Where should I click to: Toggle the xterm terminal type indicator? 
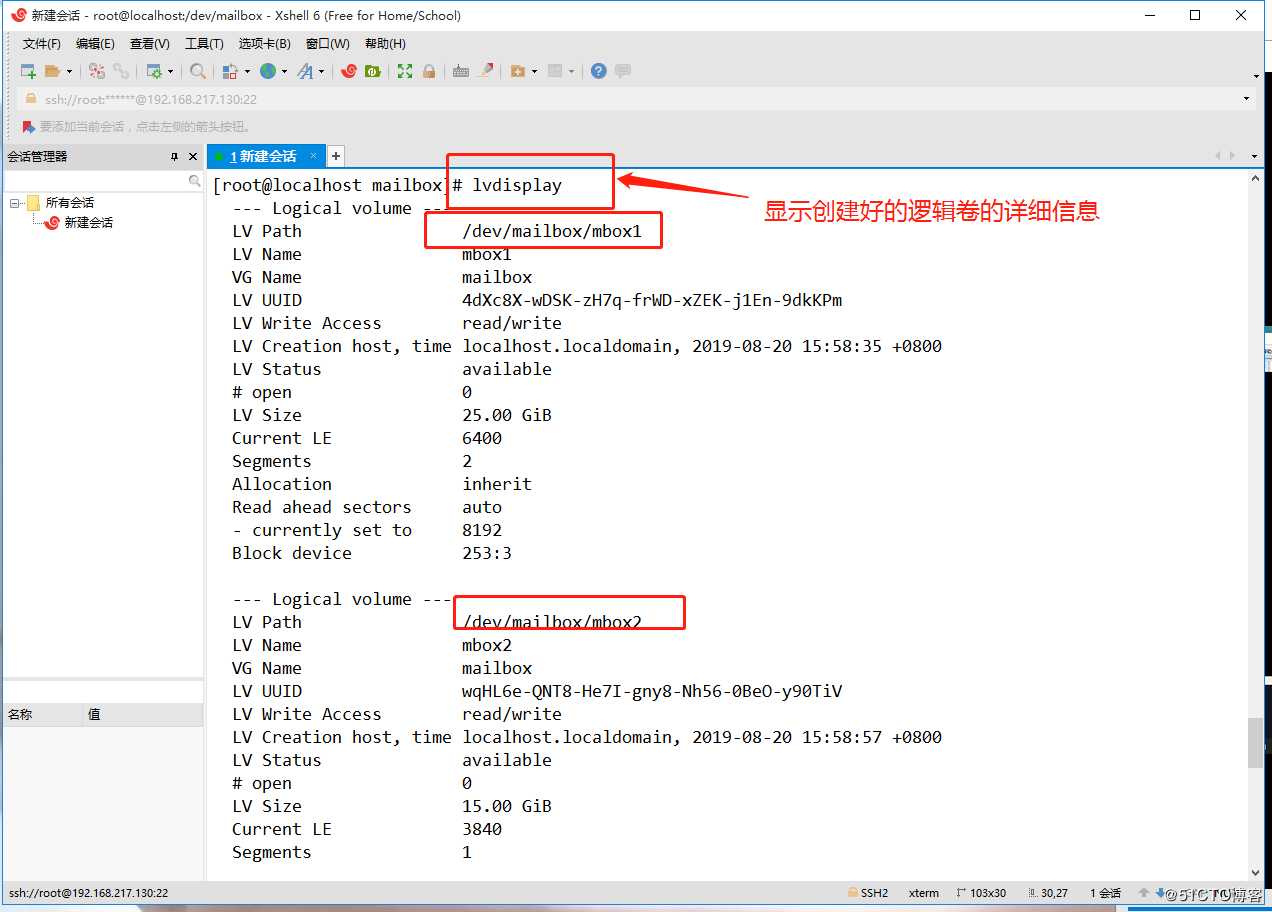click(923, 893)
